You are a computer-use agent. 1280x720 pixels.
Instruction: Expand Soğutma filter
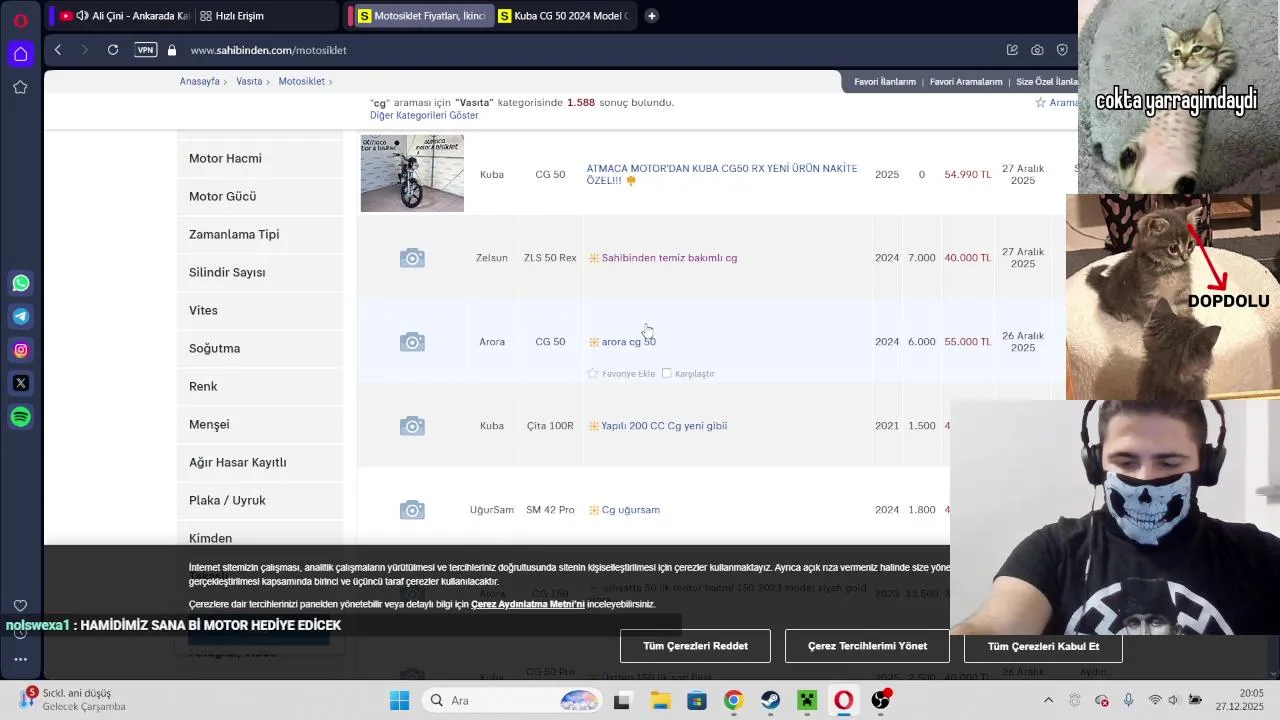(x=260, y=348)
